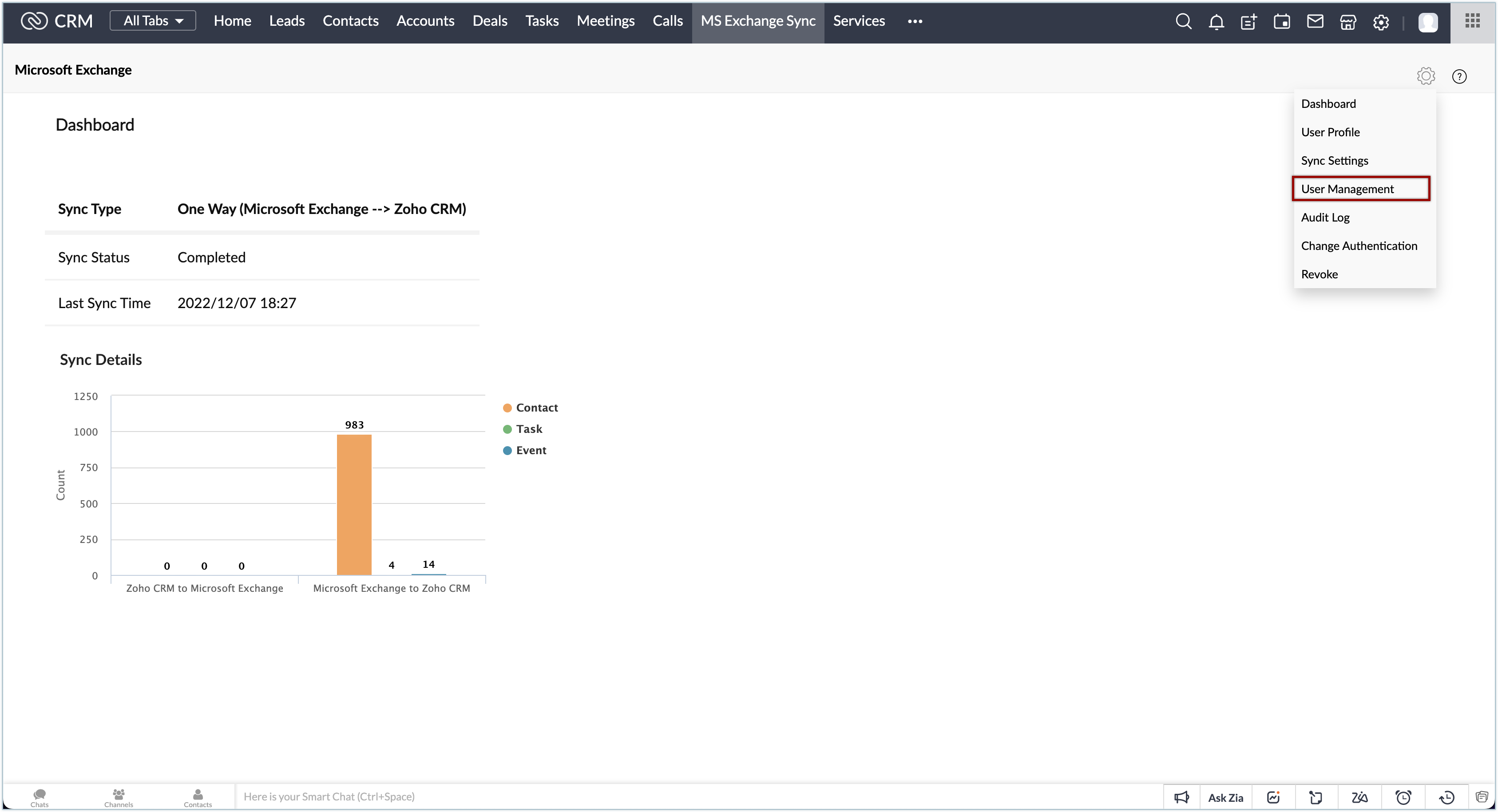
Task: Open the user profile avatar menu
Action: tap(1428, 21)
